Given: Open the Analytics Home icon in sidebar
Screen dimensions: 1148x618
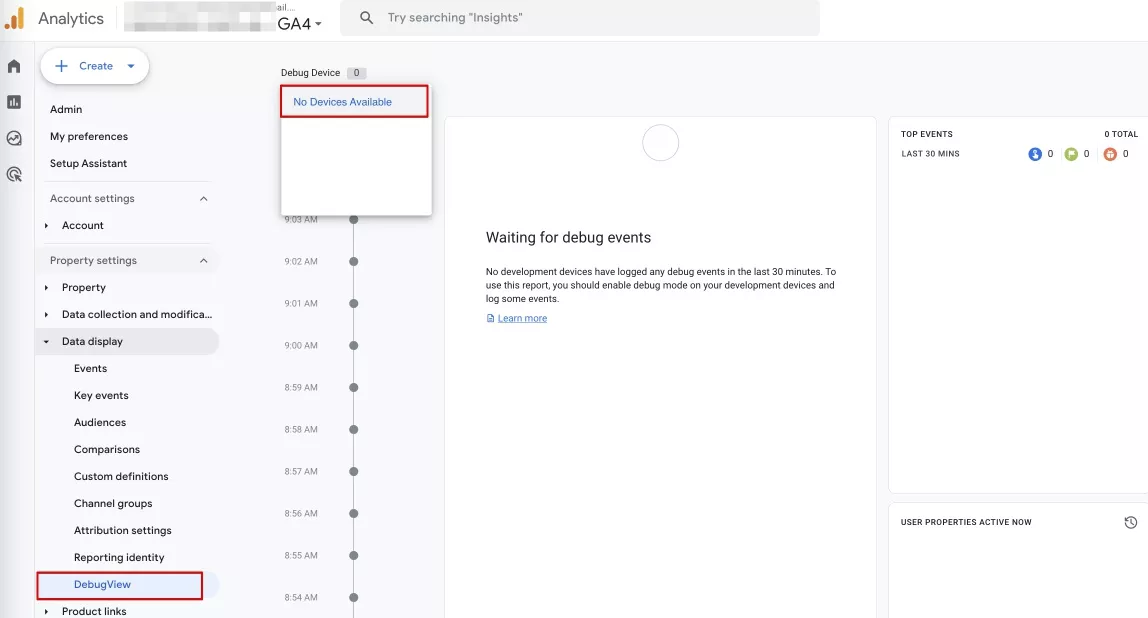Looking at the screenshot, I should tap(14, 67).
